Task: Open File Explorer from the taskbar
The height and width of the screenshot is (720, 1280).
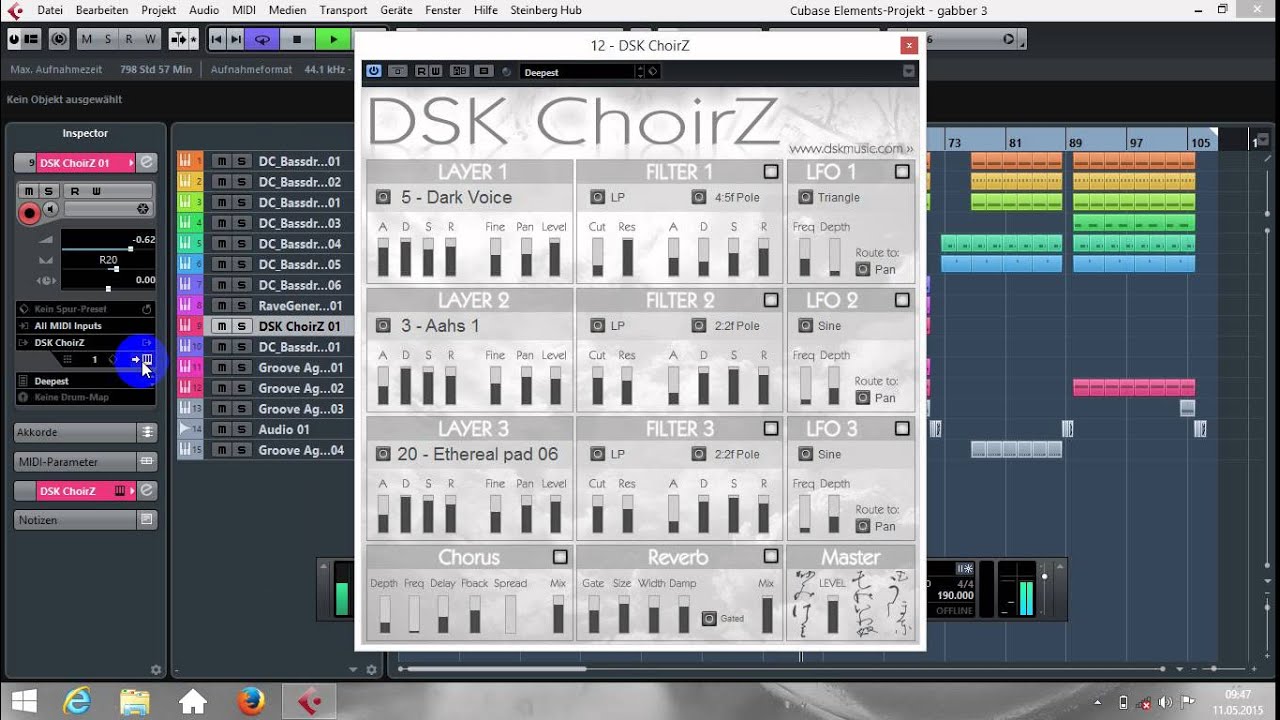Action: [x=135, y=702]
